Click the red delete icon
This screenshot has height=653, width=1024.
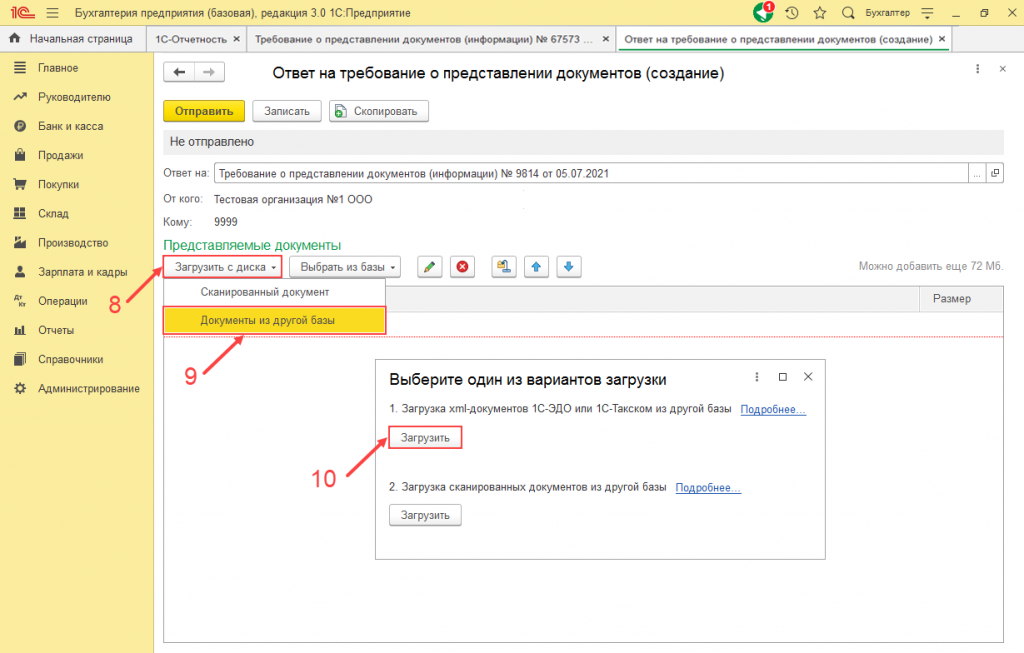click(462, 267)
